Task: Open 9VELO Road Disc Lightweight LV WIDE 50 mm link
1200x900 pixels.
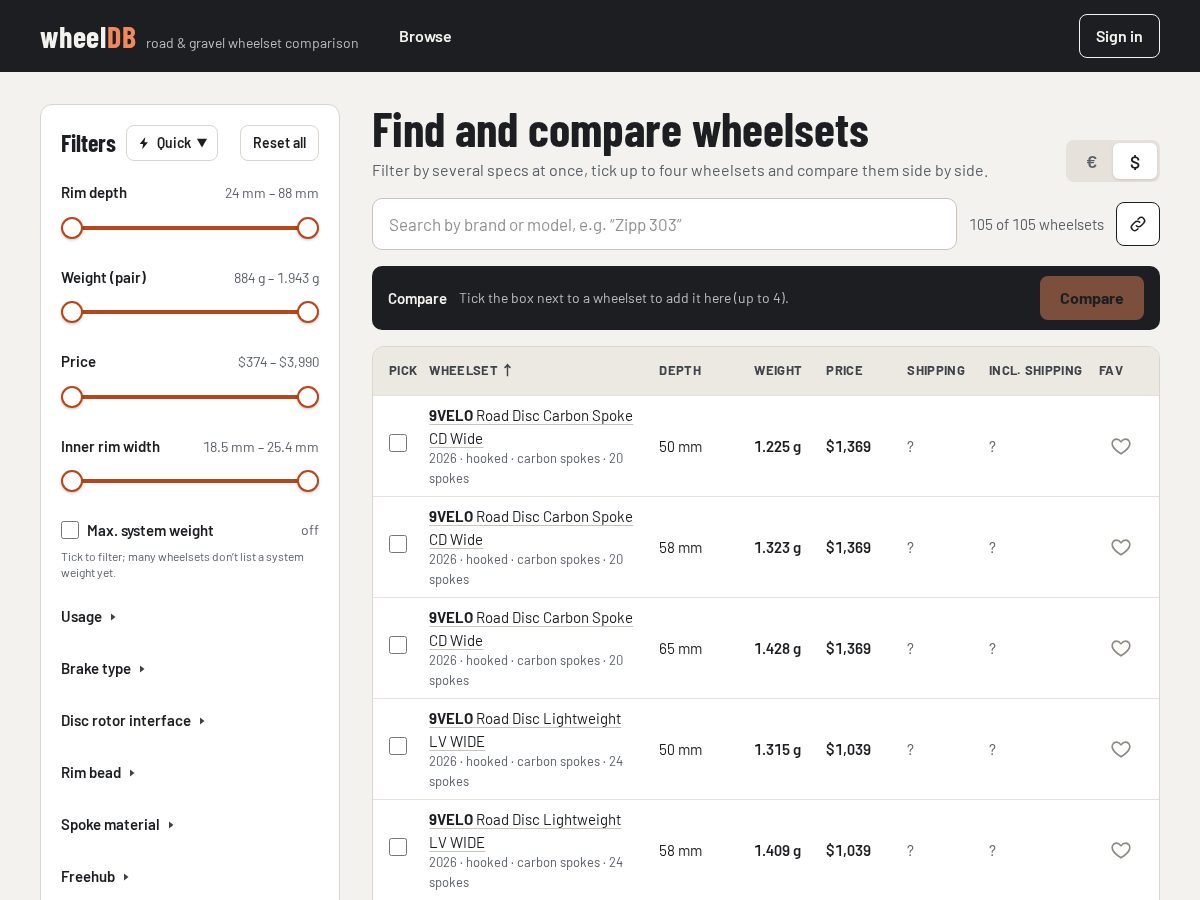Action: point(525,730)
